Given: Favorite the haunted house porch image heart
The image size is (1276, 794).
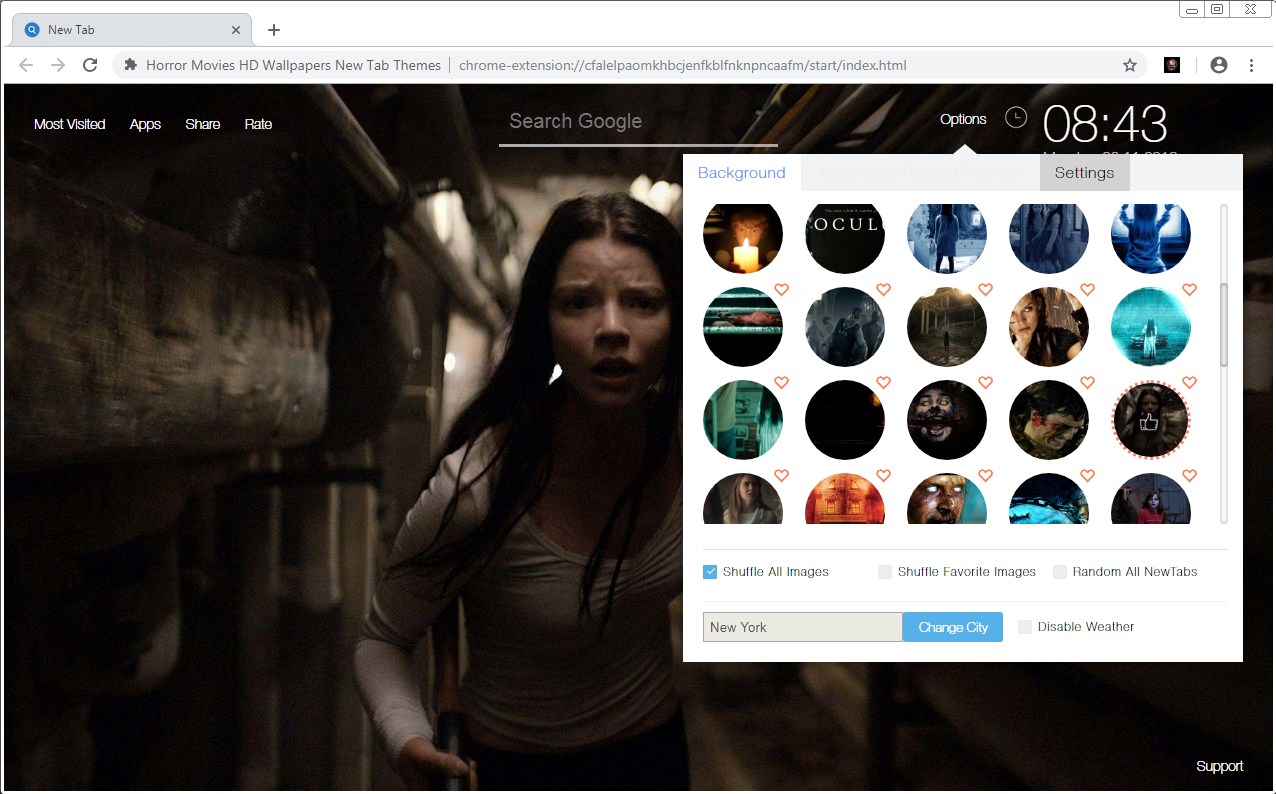Looking at the screenshot, I should pos(986,290).
